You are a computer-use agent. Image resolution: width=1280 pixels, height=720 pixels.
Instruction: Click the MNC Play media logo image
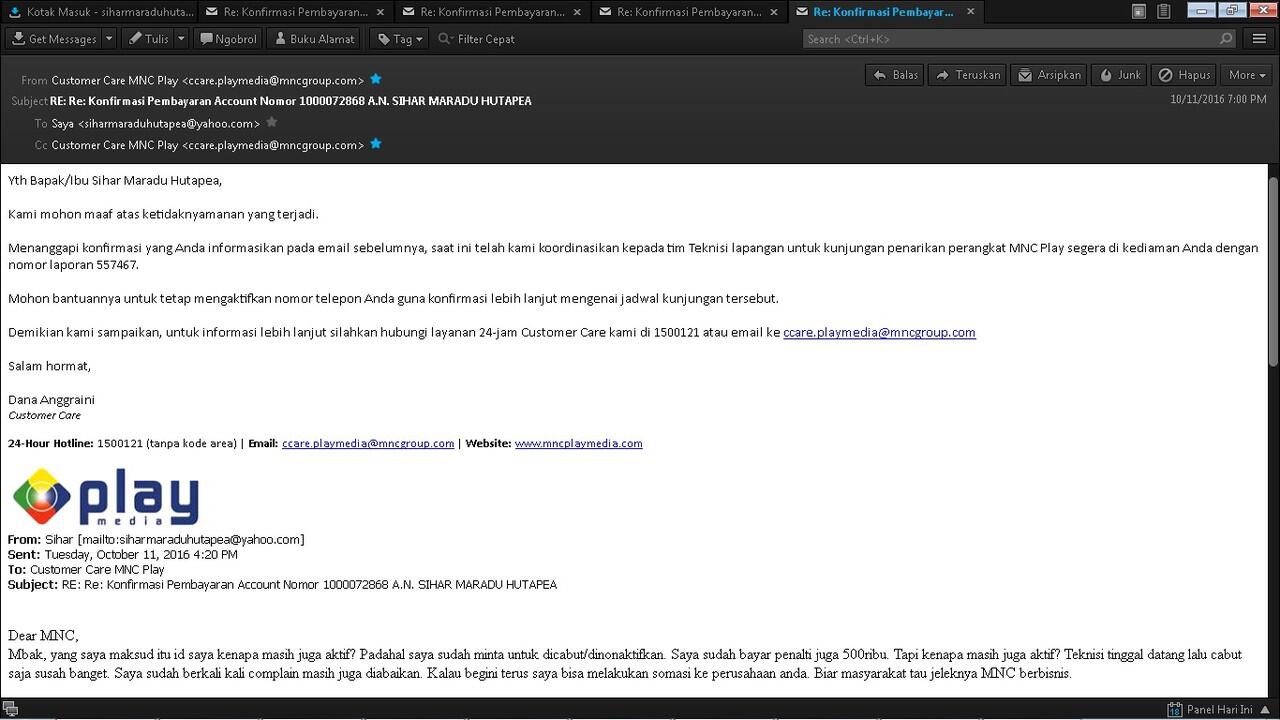[105, 496]
